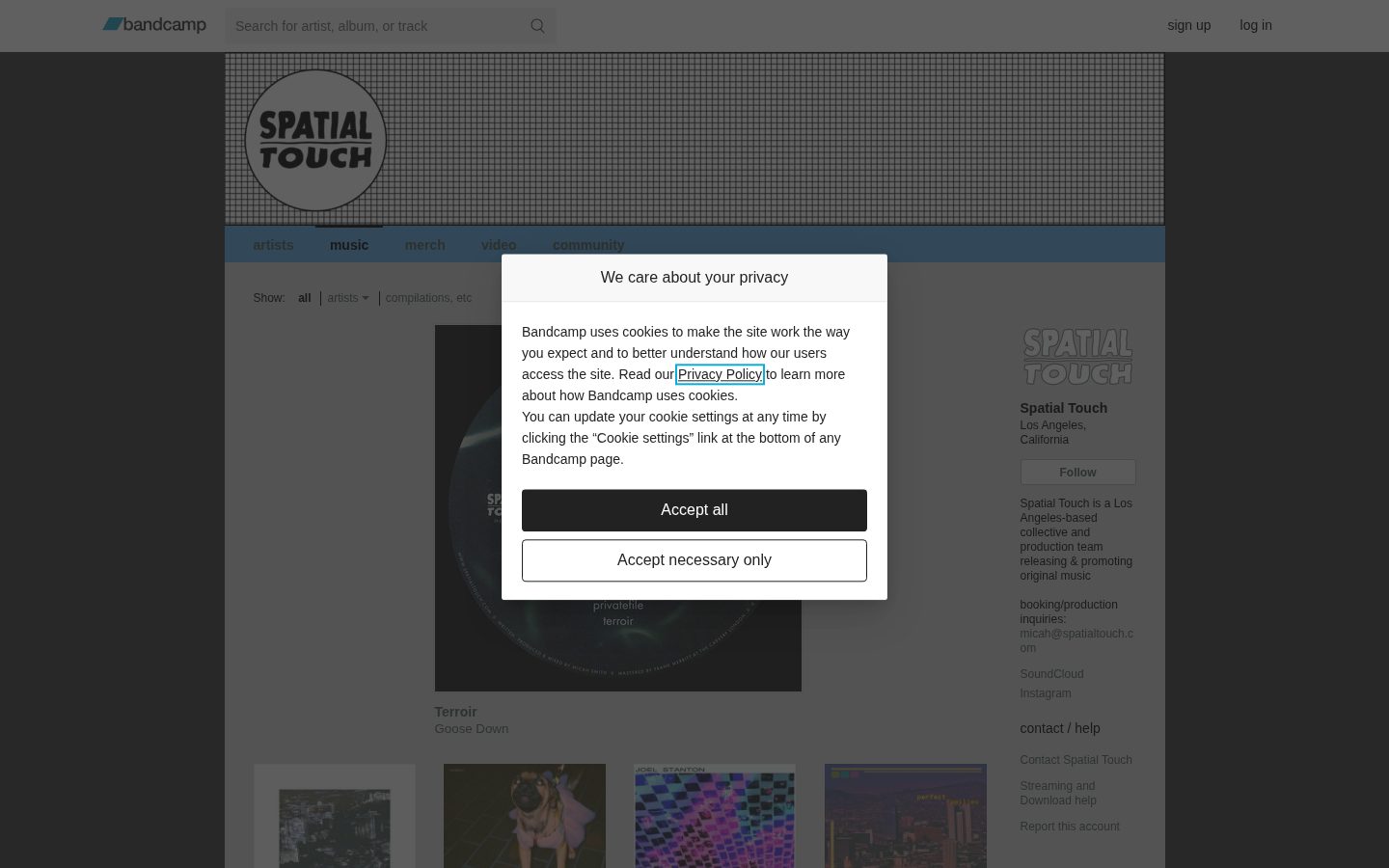Open the Joel Stanton checkerboard album thumbnail

715,816
